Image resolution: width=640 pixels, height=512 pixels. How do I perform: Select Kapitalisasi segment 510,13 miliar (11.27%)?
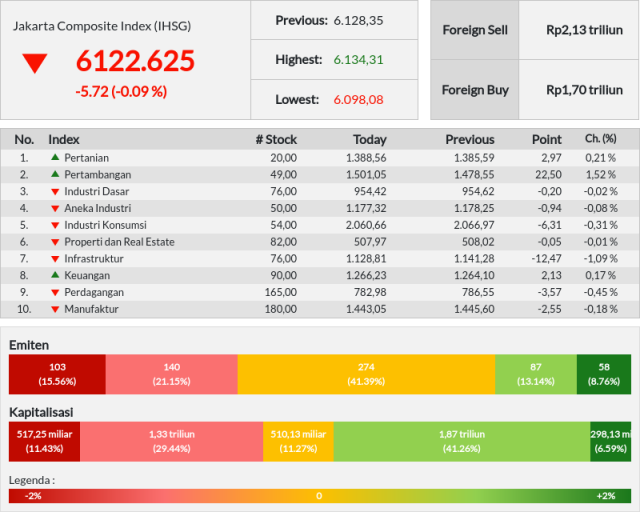coord(298,441)
